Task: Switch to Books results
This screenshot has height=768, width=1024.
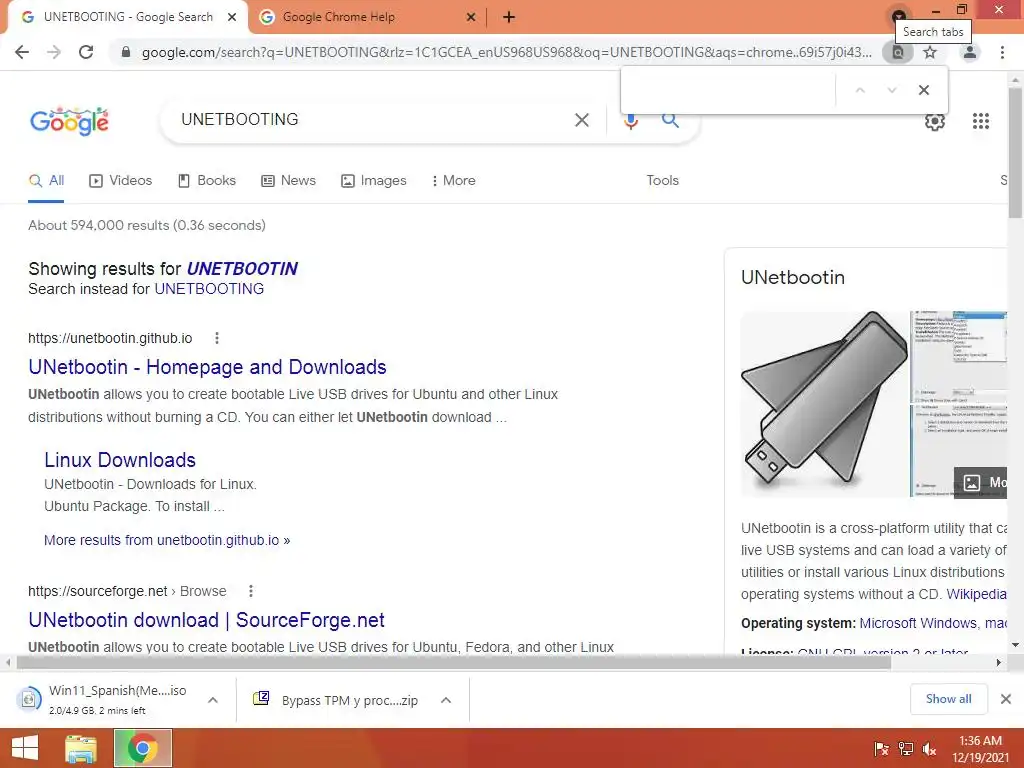Action: (x=206, y=181)
